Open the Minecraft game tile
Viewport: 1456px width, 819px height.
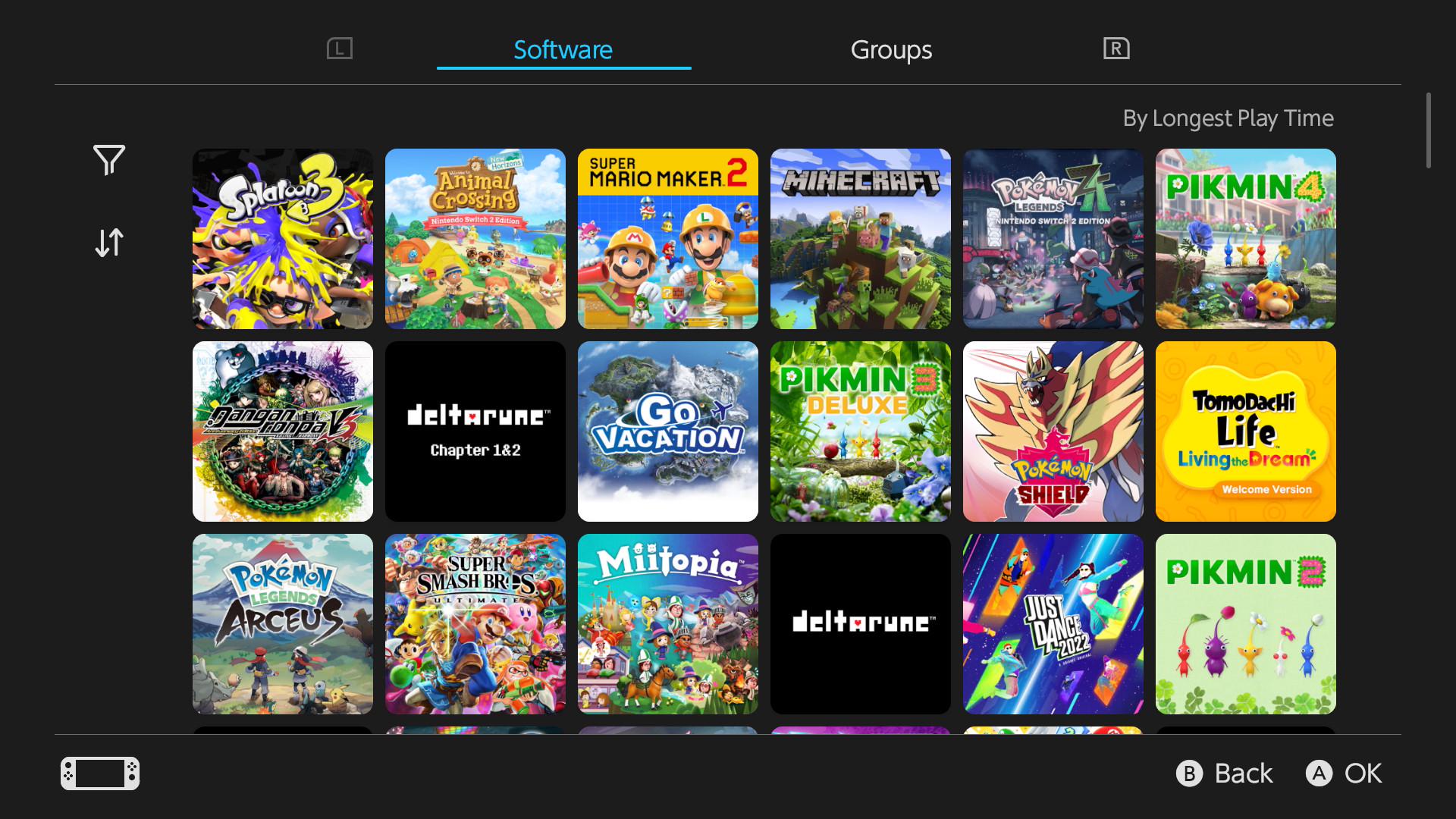coord(861,239)
